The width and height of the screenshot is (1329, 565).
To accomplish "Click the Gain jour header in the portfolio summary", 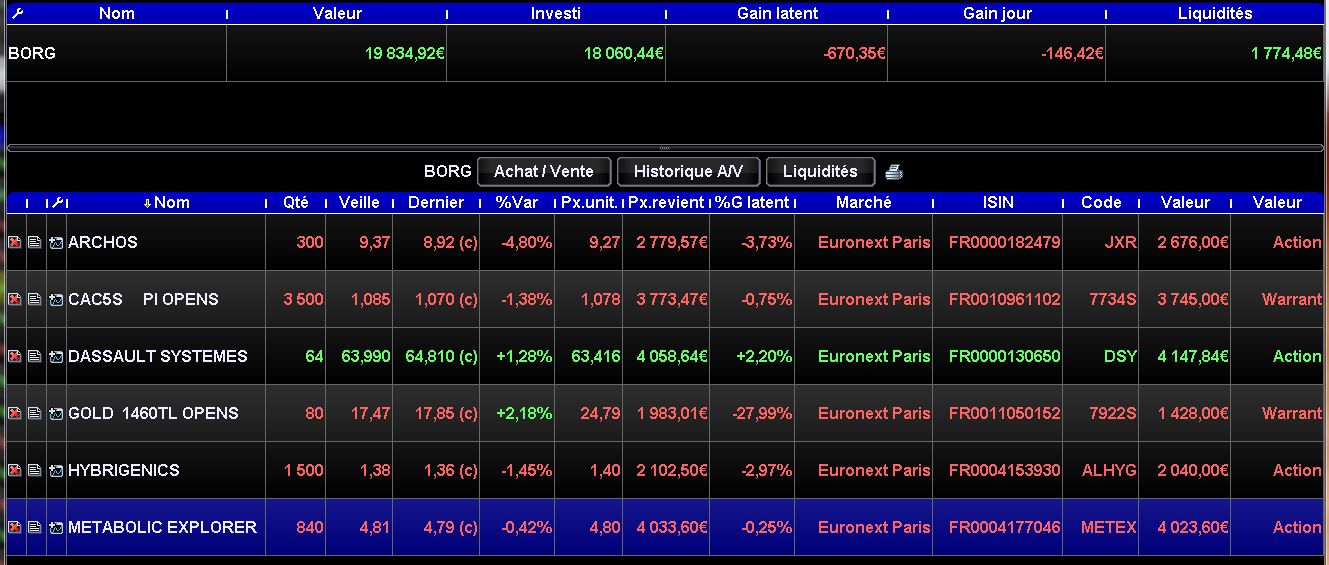I will [997, 14].
